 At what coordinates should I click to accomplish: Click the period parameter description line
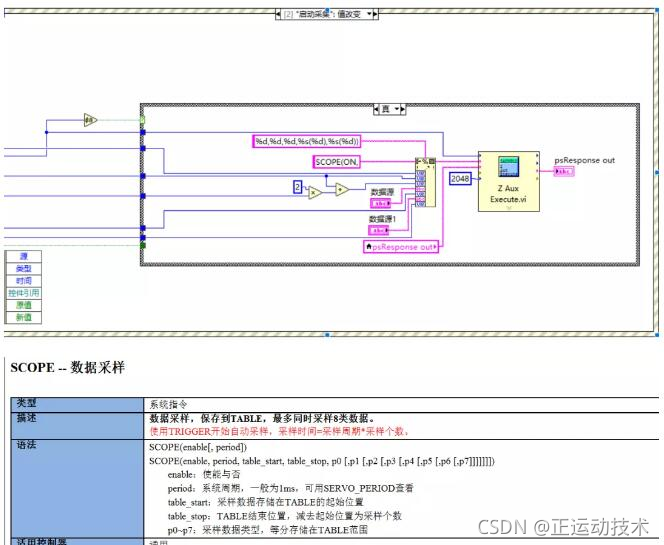290,488
